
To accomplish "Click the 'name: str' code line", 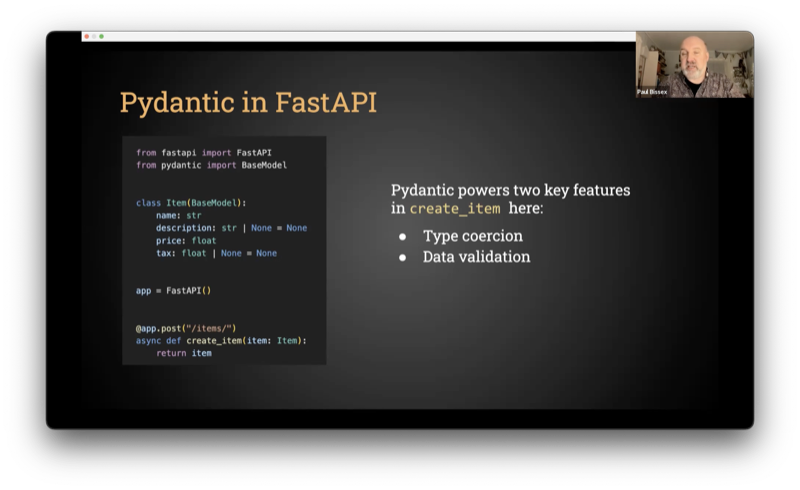I will pyautogui.click(x=179, y=215).
